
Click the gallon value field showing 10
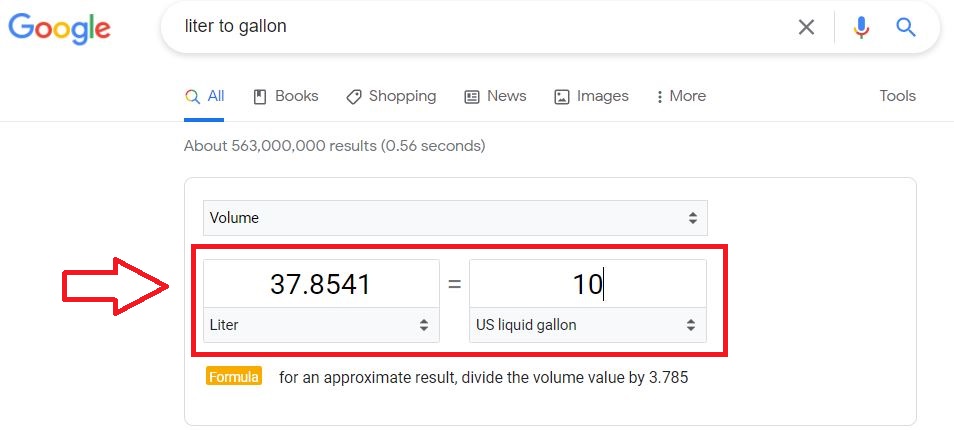click(x=588, y=284)
